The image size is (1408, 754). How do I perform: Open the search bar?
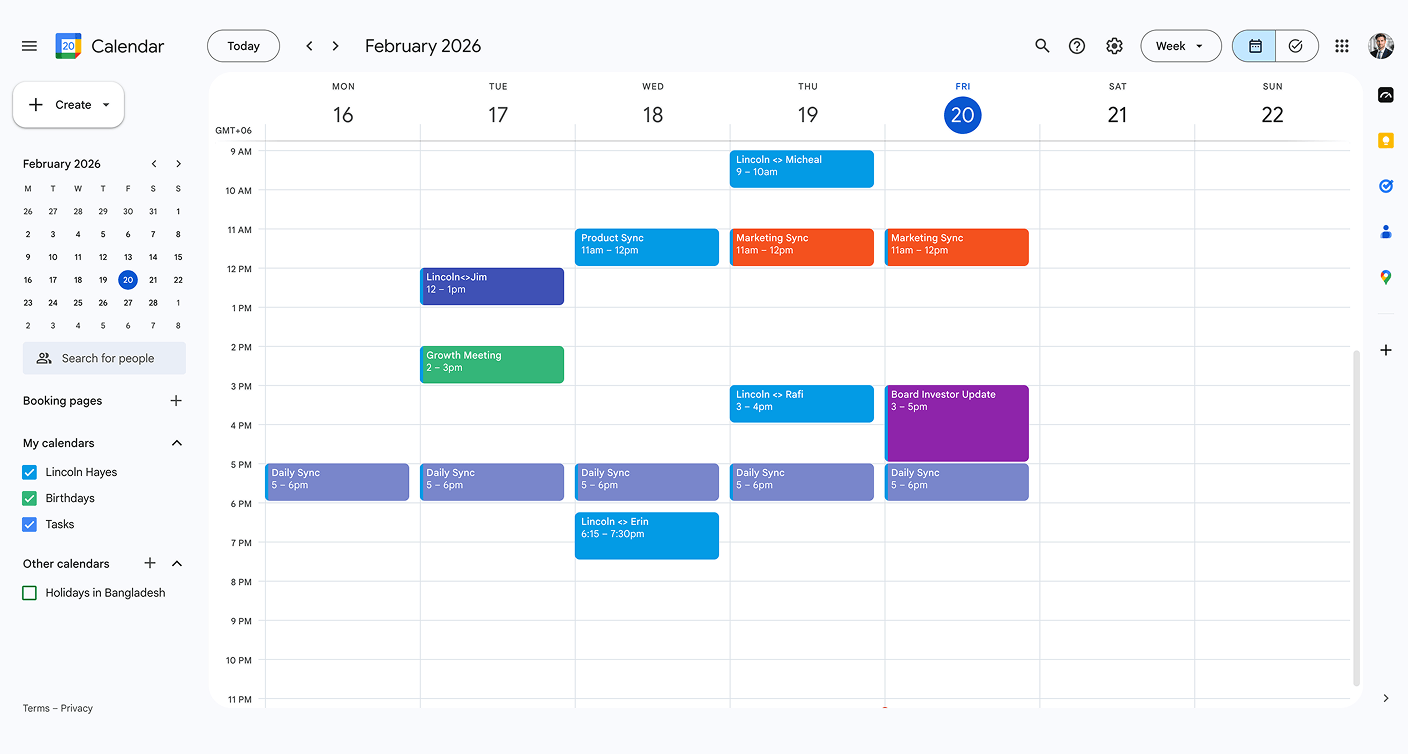pyautogui.click(x=1042, y=46)
